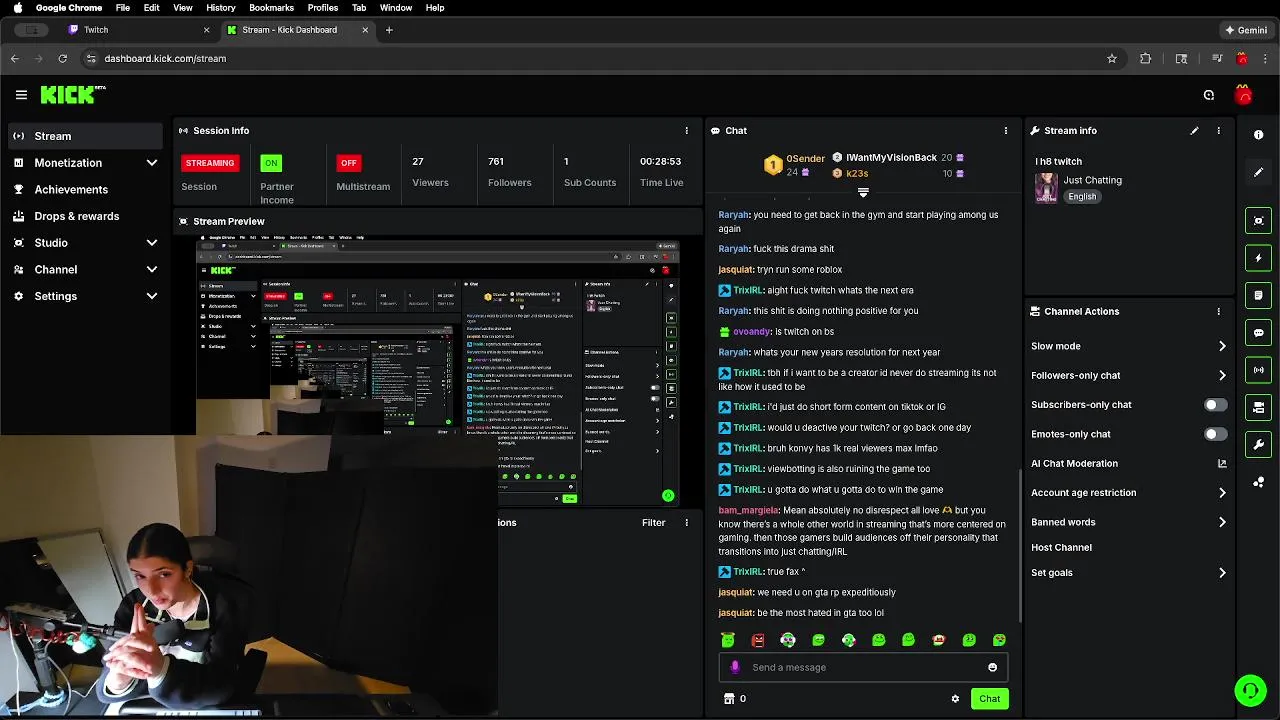Toggle Subscribers-only chat switch

(1215, 405)
